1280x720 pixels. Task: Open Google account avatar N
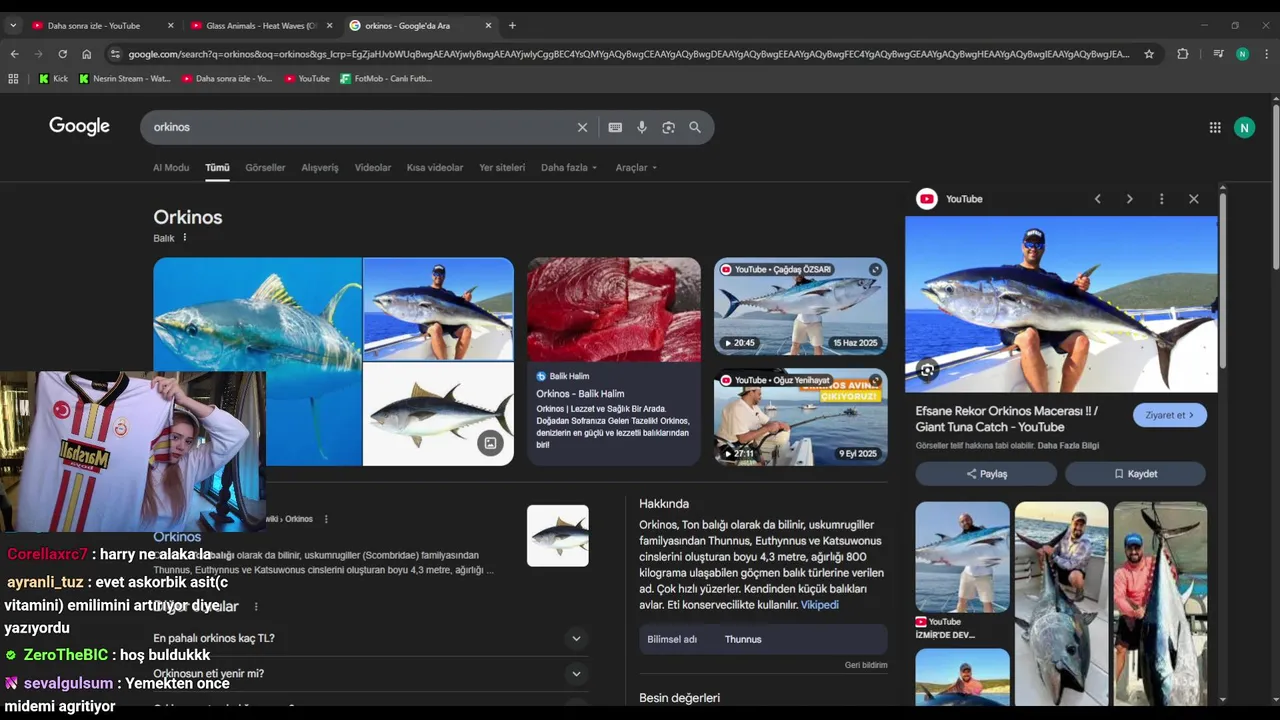pos(1244,127)
